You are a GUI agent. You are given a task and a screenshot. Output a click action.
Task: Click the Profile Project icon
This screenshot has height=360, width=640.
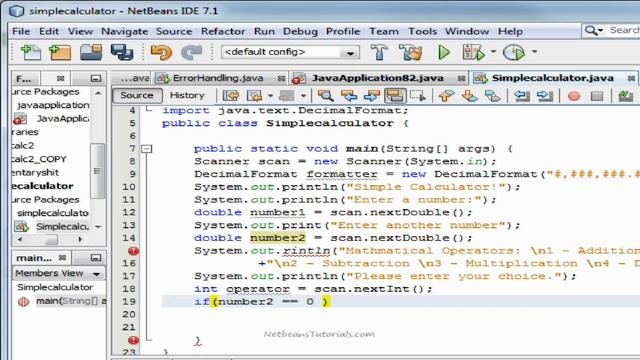pyautogui.click(x=513, y=52)
